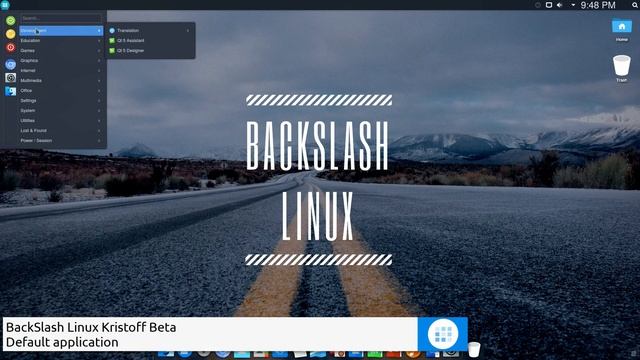640x360 pixels.
Task: Open the Internet category
Action: coord(61,71)
